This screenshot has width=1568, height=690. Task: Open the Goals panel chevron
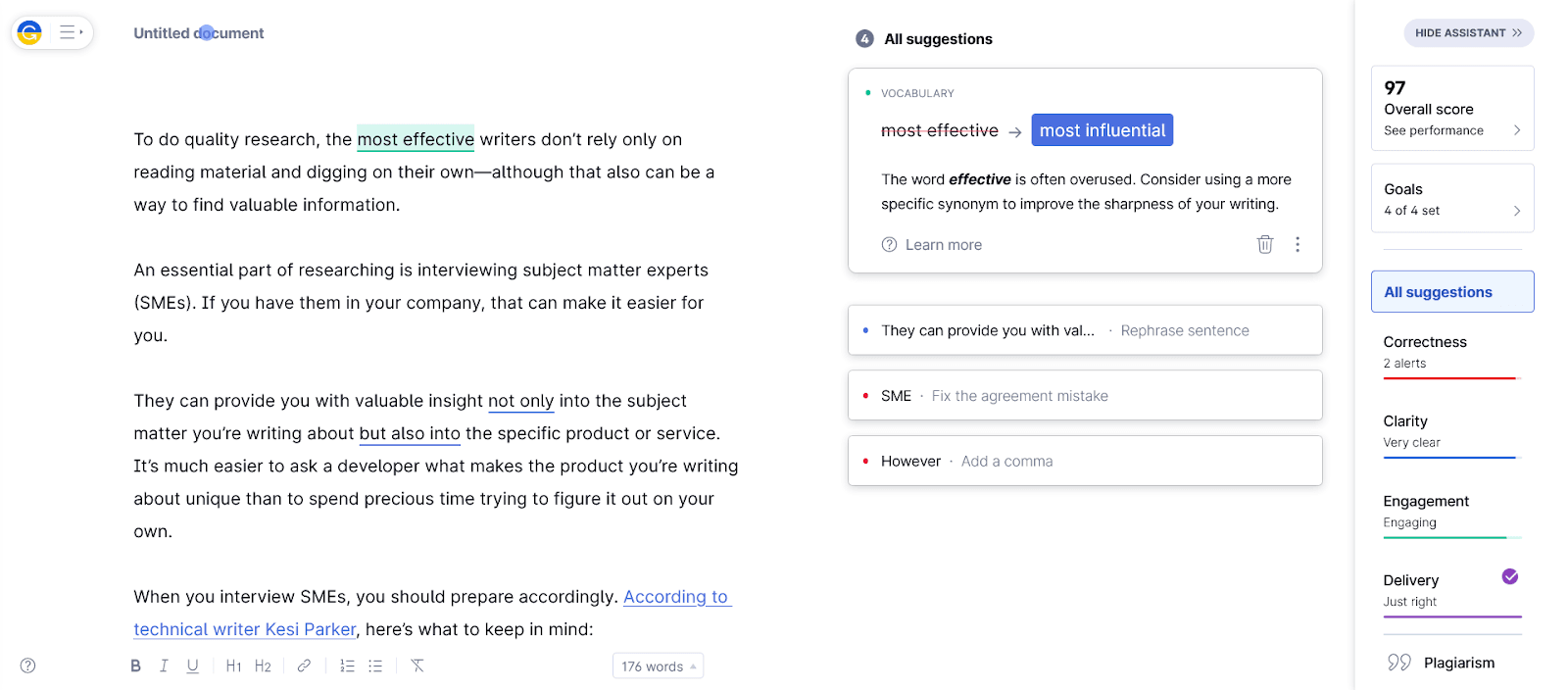(1516, 211)
